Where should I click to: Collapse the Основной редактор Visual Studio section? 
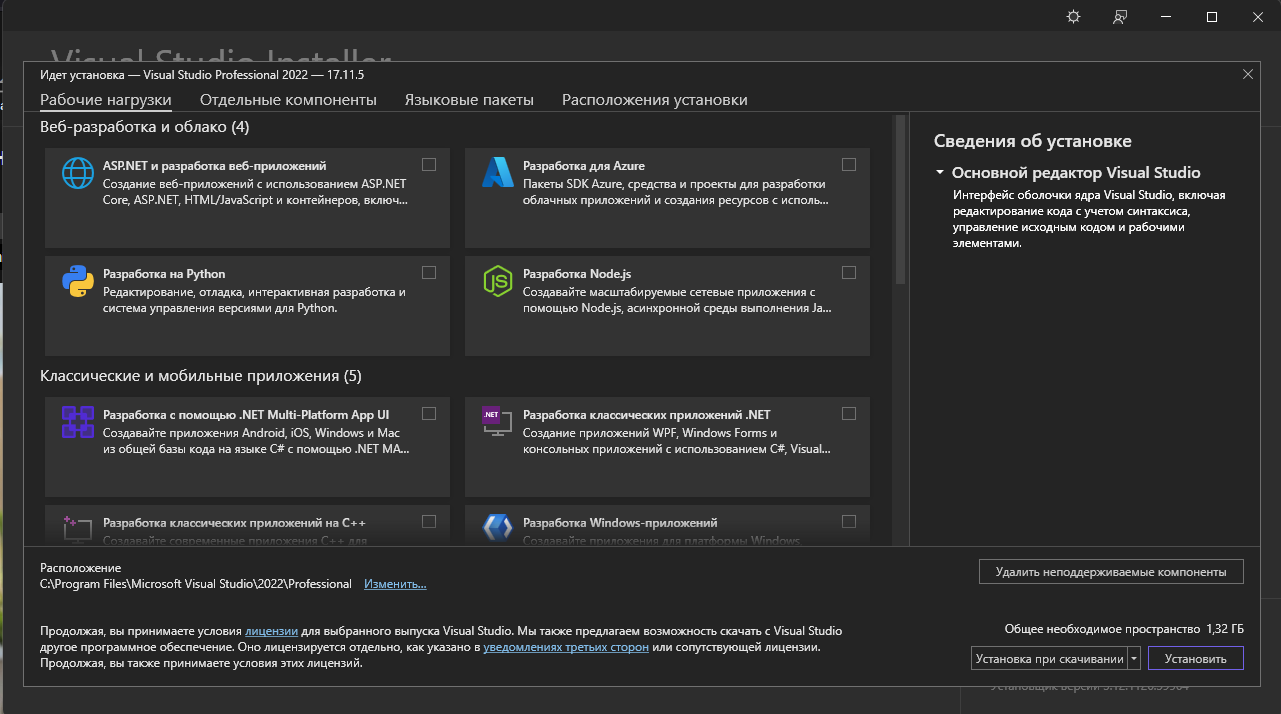[940, 173]
